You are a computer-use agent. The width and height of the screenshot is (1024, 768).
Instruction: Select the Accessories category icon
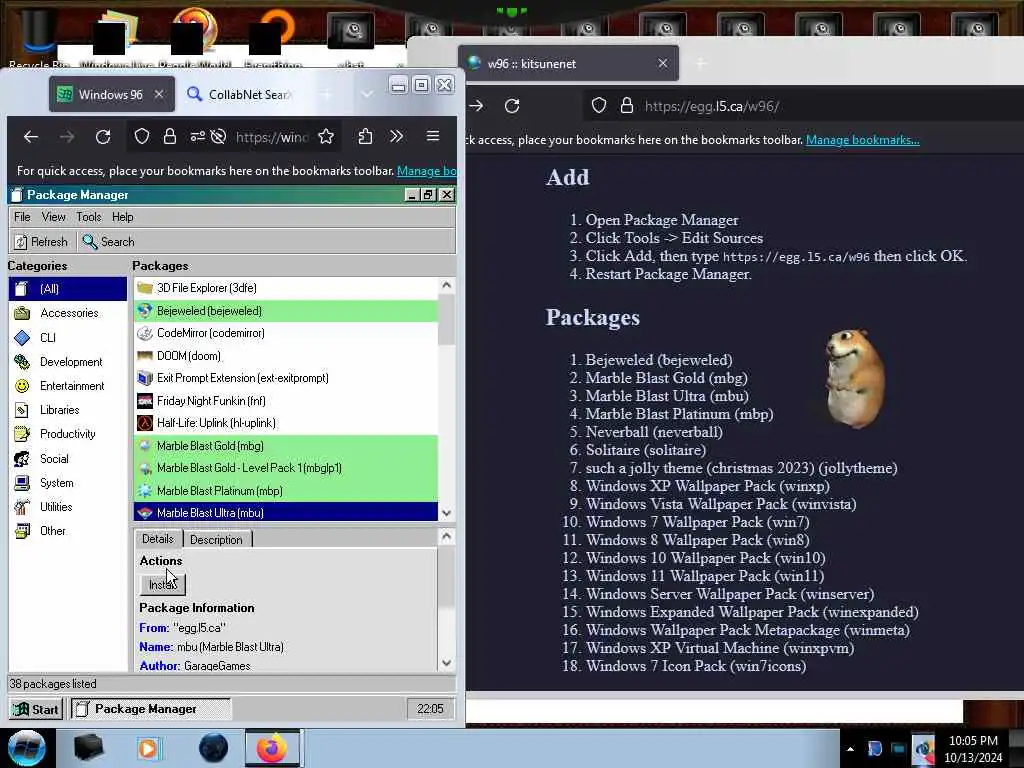(22, 313)
